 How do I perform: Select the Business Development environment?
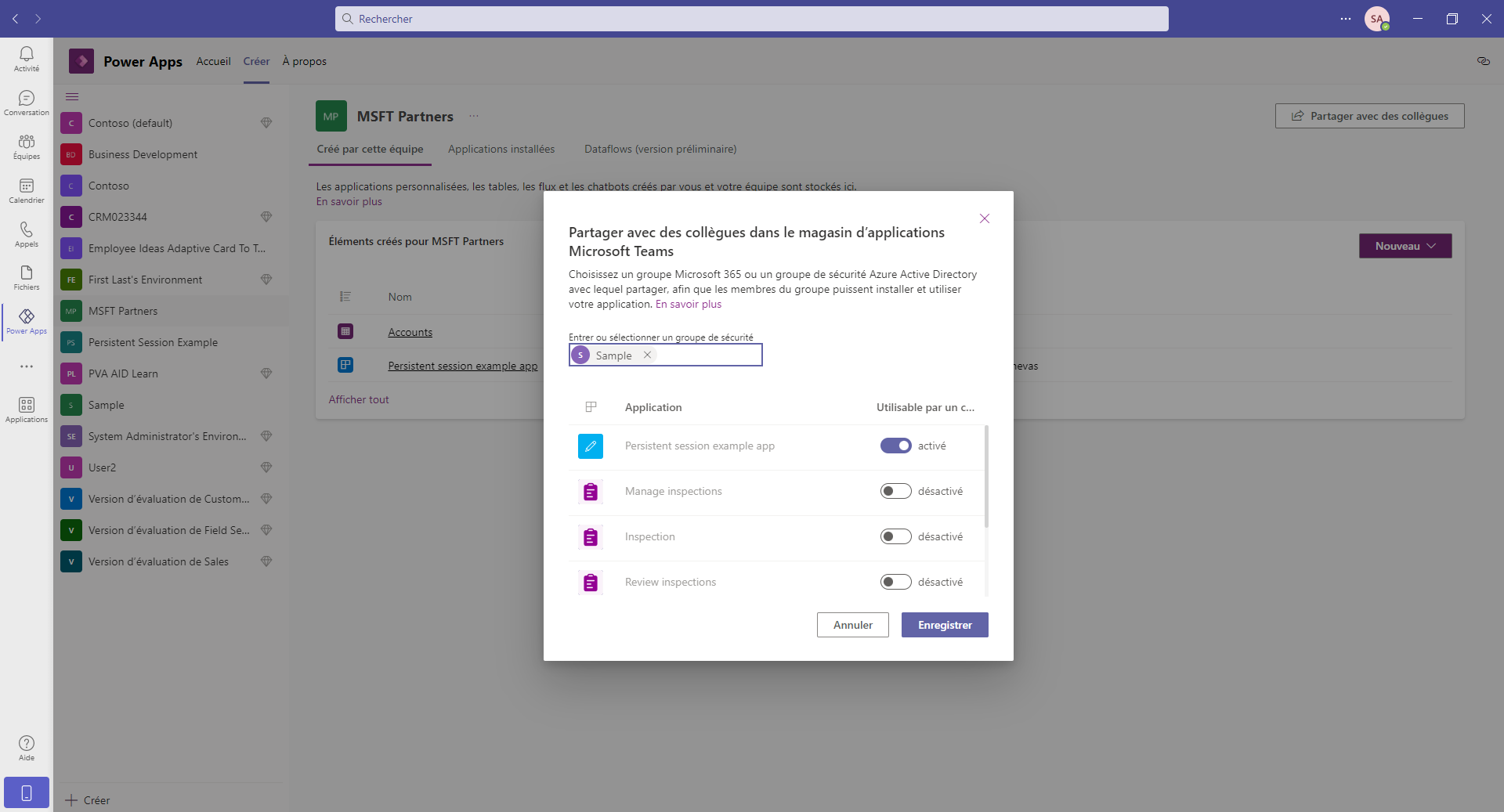point(171,154)
